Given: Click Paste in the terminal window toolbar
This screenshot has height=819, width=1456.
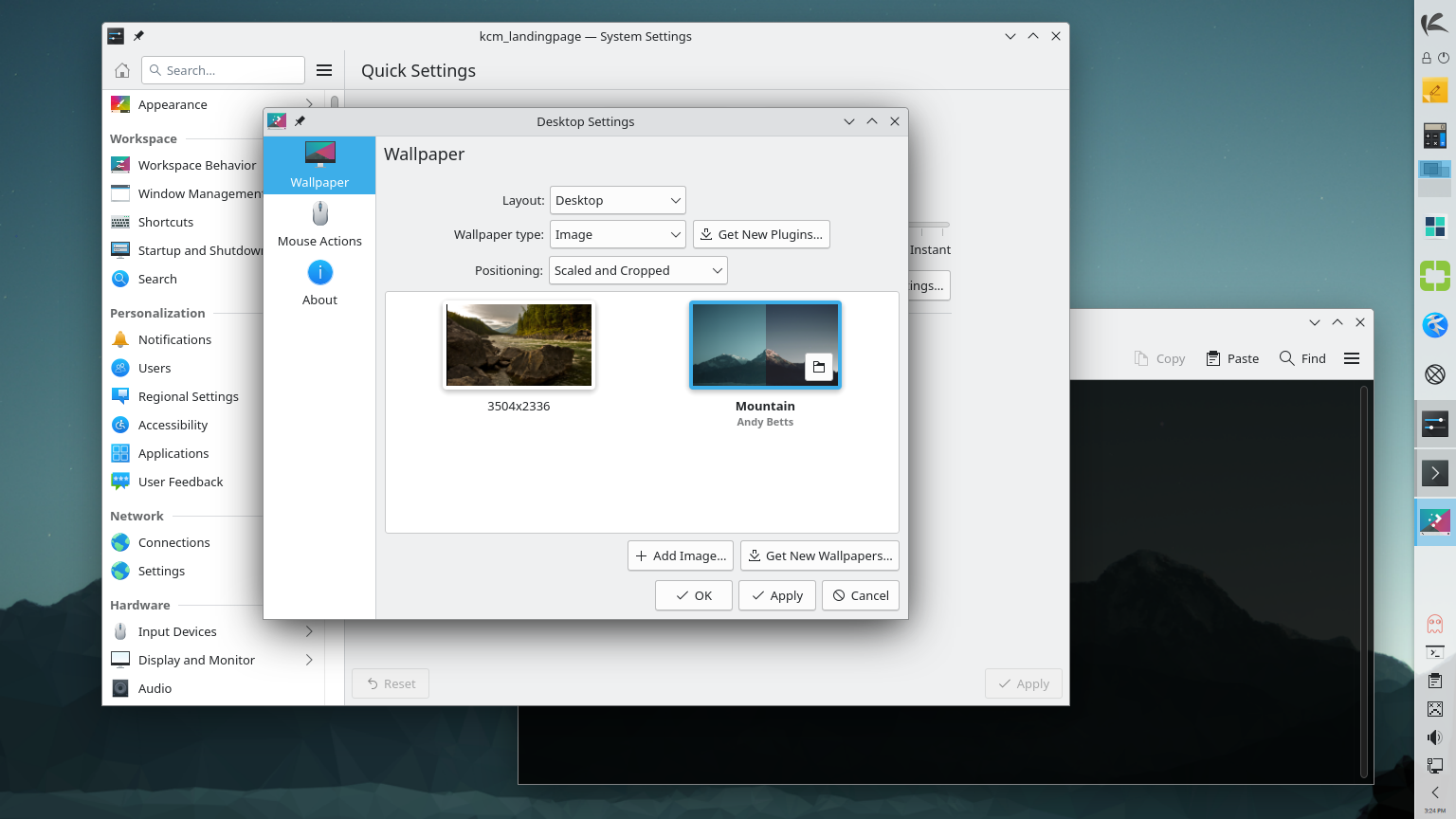Looking at the screenshot, I should click(1232, 358).
